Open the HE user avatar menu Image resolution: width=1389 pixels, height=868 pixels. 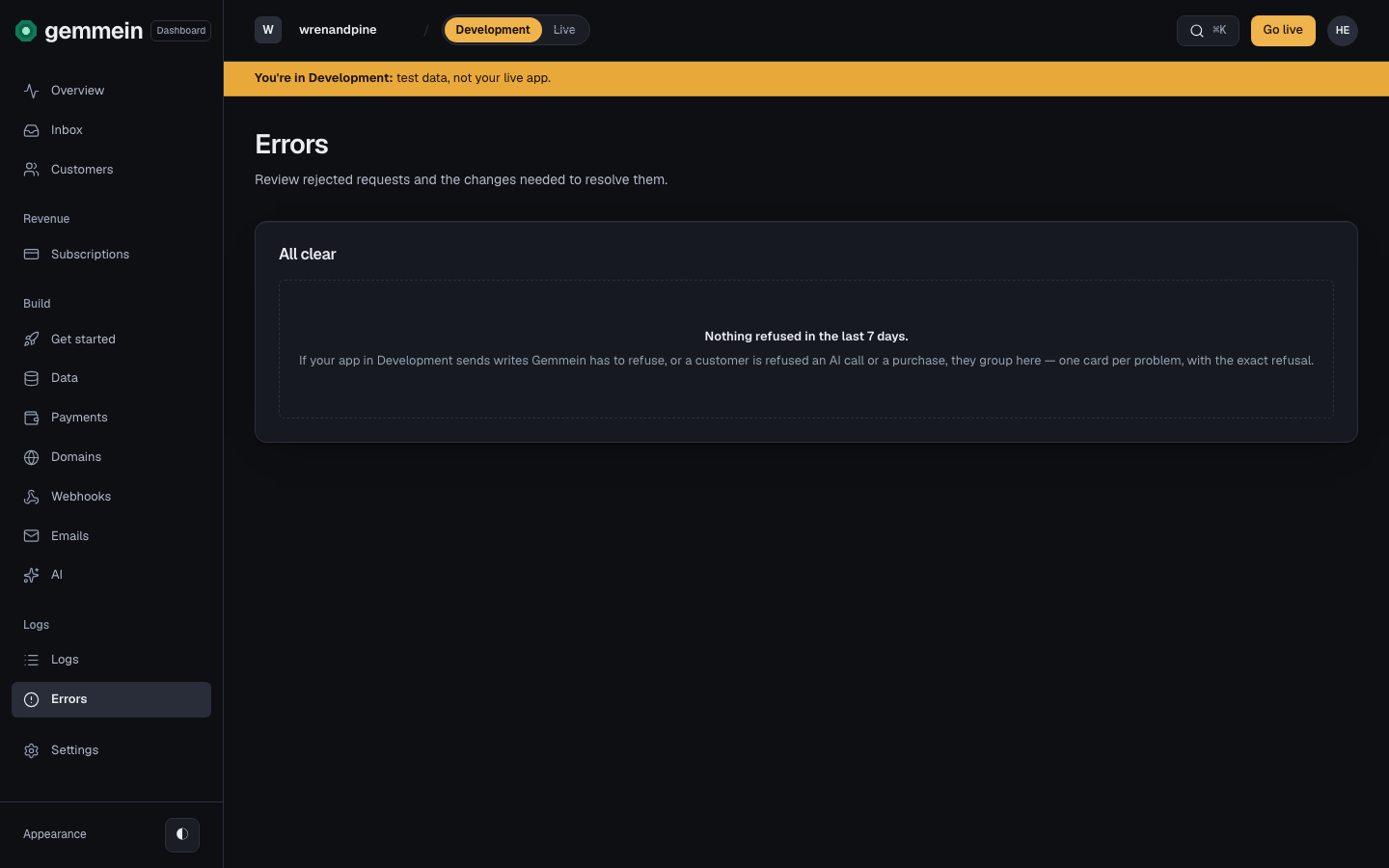point(1343,31)
